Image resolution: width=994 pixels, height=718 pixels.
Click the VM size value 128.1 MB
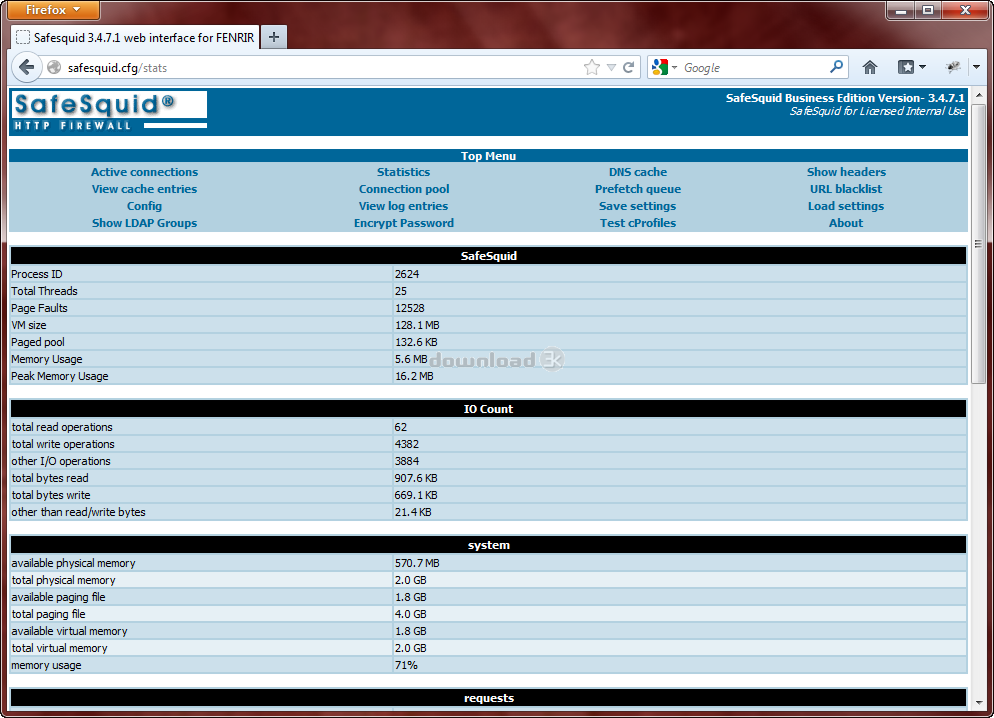[x=417, y=326]
